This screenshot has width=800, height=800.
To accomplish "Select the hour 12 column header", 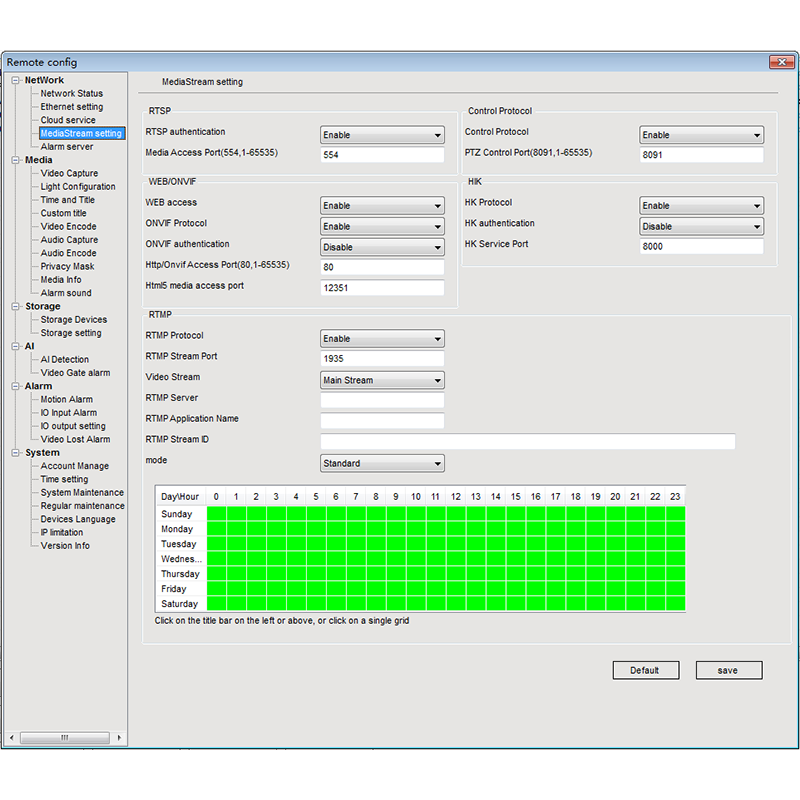I will (x=456, y=496).
